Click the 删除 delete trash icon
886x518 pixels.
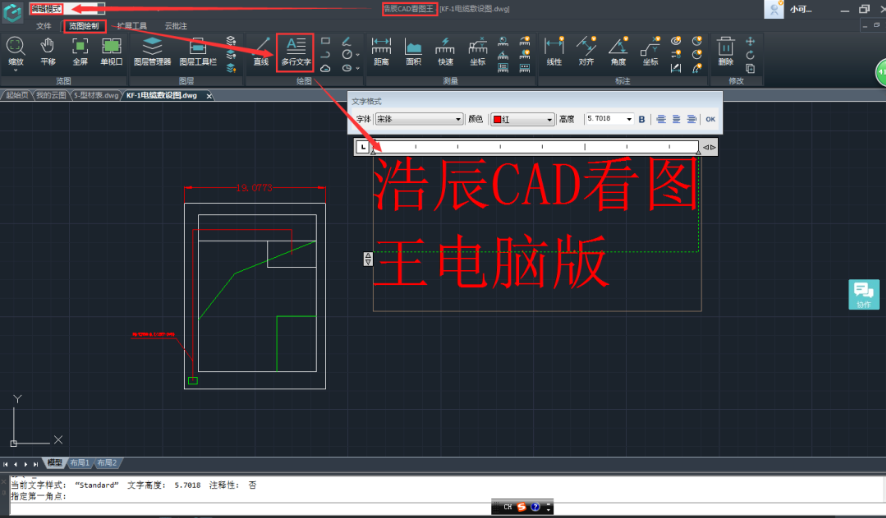[725, 50]
